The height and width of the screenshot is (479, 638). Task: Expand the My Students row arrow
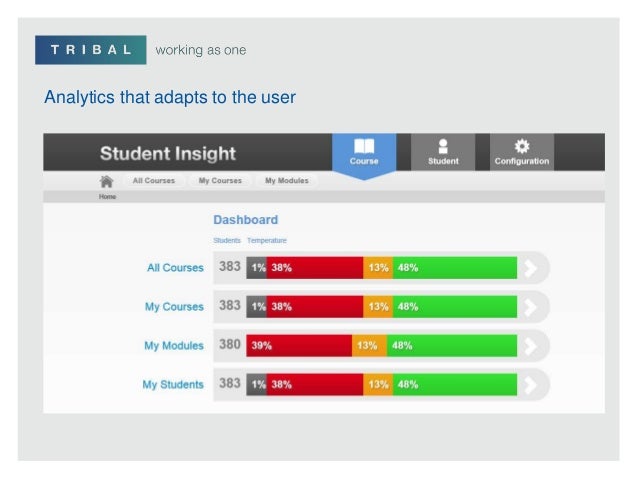[532, 384]
